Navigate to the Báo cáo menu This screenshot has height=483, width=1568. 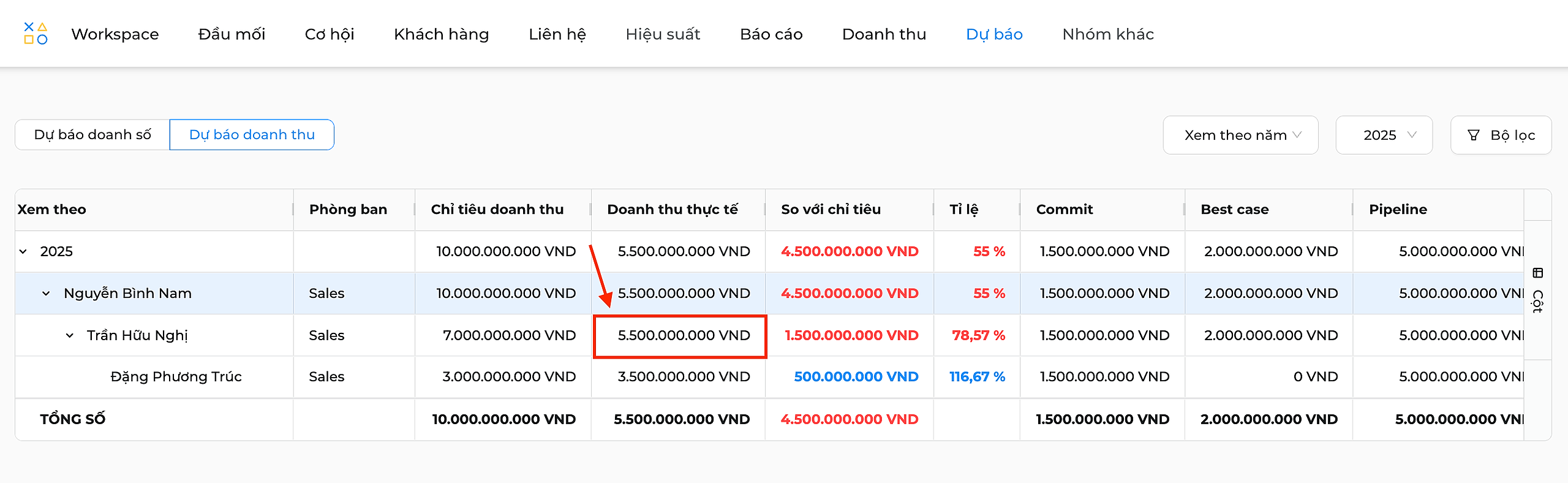pyautogui.click(x=771, y=34)
